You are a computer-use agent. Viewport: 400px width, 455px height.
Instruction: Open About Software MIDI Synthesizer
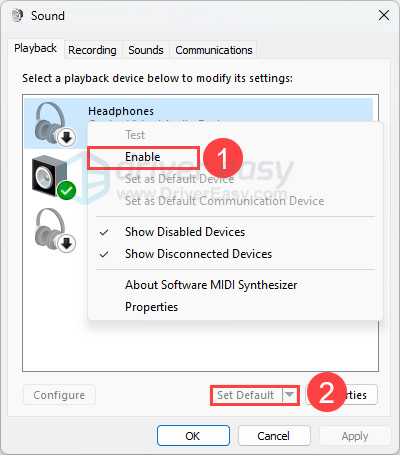point(211,285)
